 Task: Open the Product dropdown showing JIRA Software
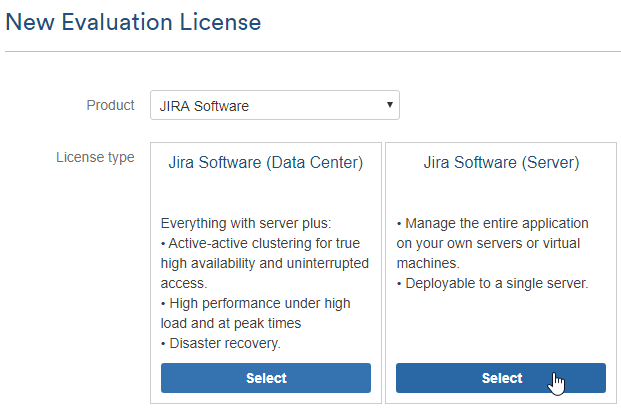[x=275, y=105]
